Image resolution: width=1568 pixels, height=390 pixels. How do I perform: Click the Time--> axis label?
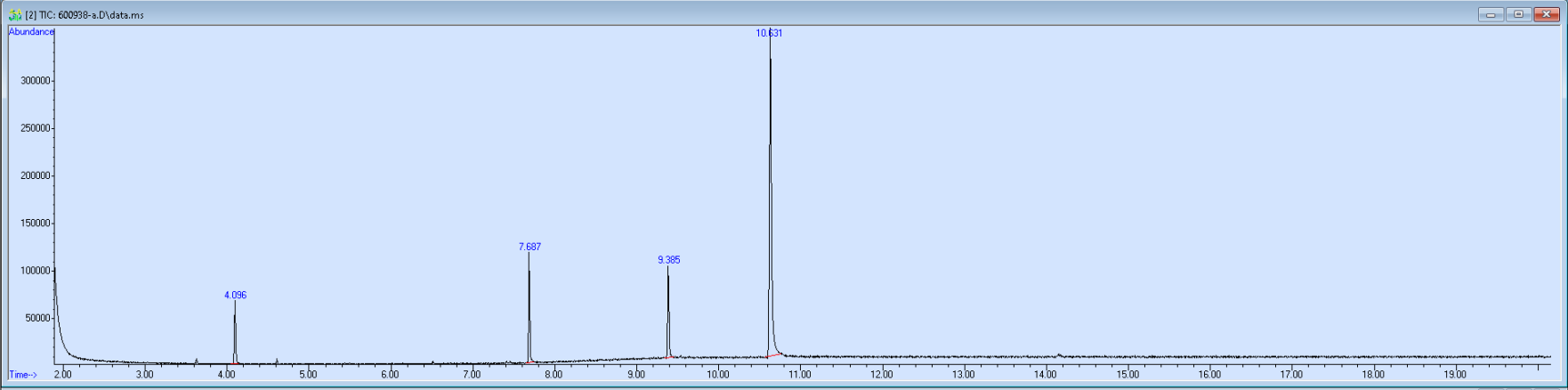coord(23,375)
